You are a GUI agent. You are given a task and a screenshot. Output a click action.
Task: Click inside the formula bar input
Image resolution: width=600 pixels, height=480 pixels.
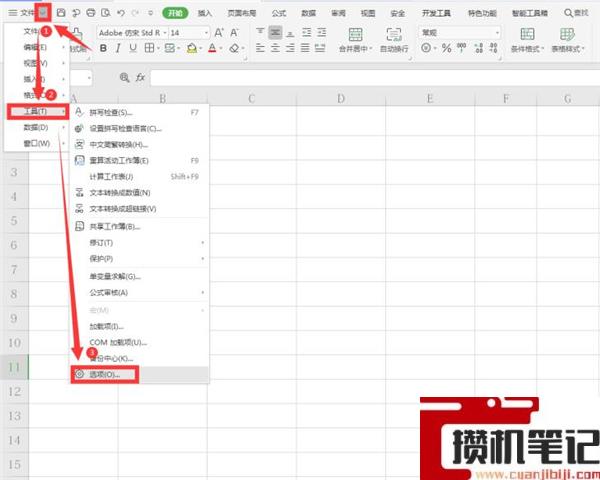375,78
